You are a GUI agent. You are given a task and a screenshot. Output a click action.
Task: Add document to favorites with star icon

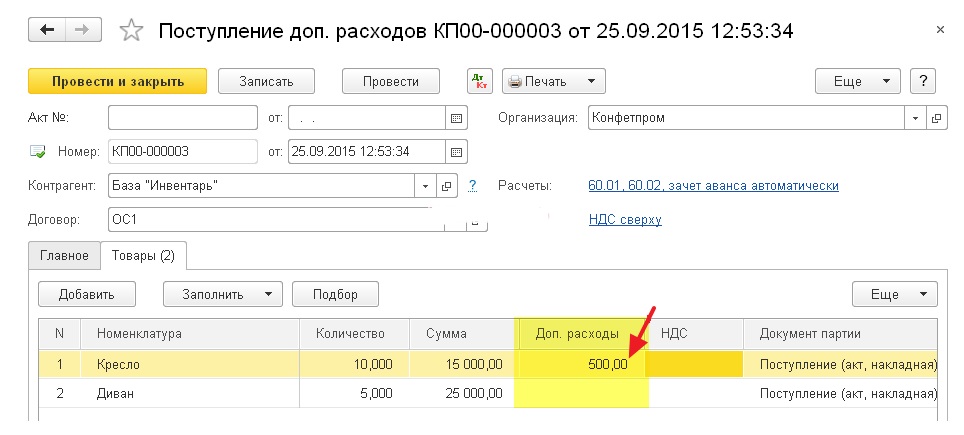coord(131,30)
